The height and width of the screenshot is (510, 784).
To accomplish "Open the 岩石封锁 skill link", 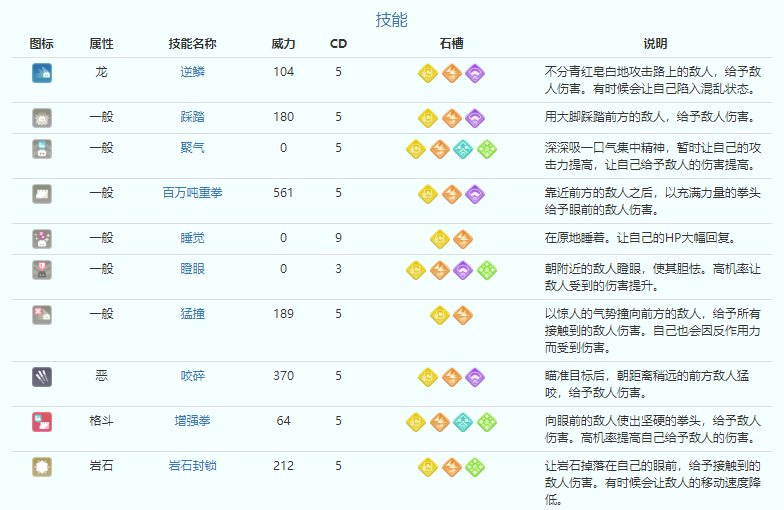I will 192,466.
